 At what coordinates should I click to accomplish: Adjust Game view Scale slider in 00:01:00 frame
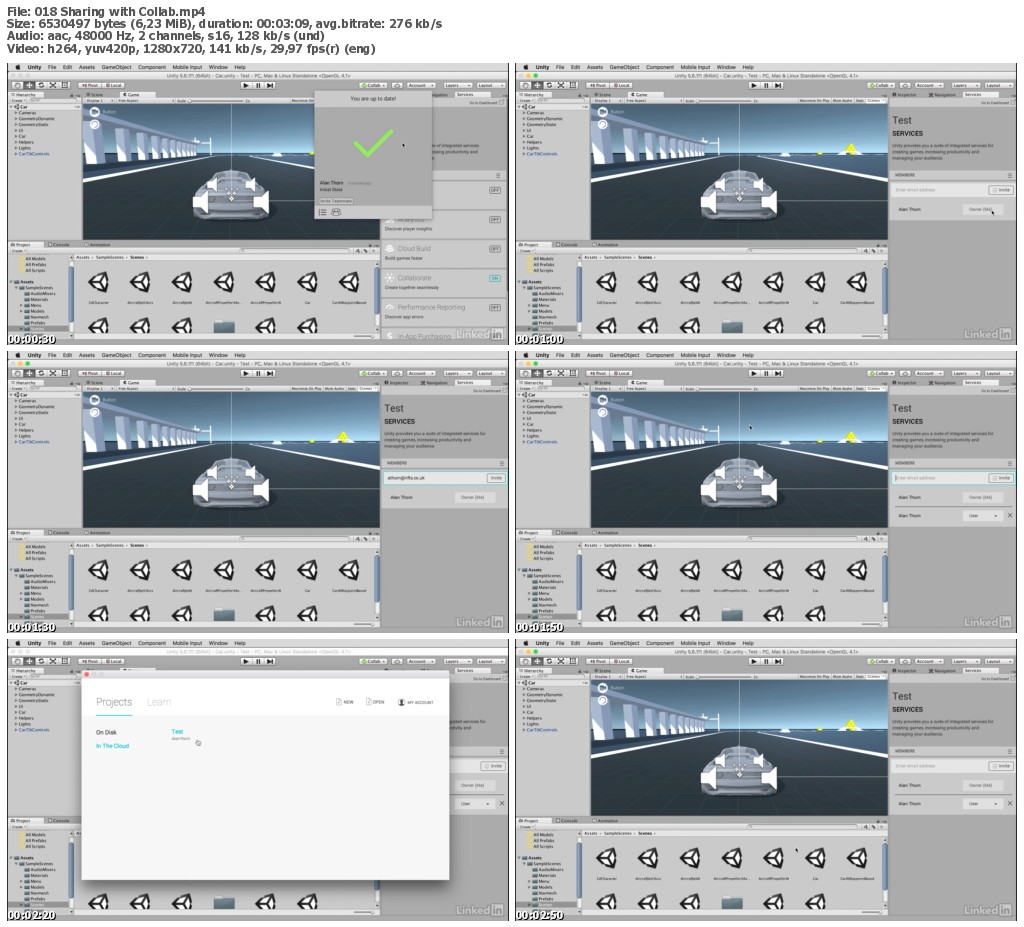point(724,101)
